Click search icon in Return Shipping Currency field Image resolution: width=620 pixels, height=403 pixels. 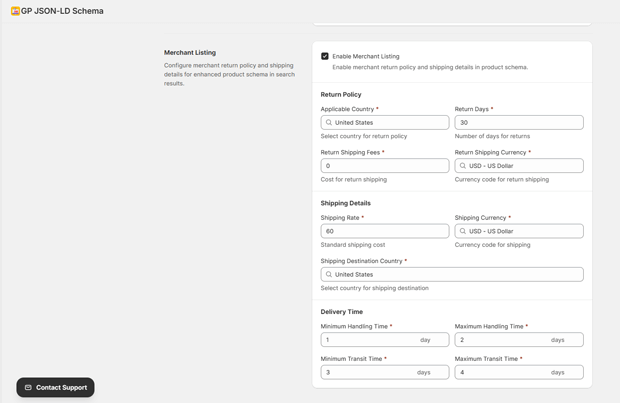click(463, 166)
